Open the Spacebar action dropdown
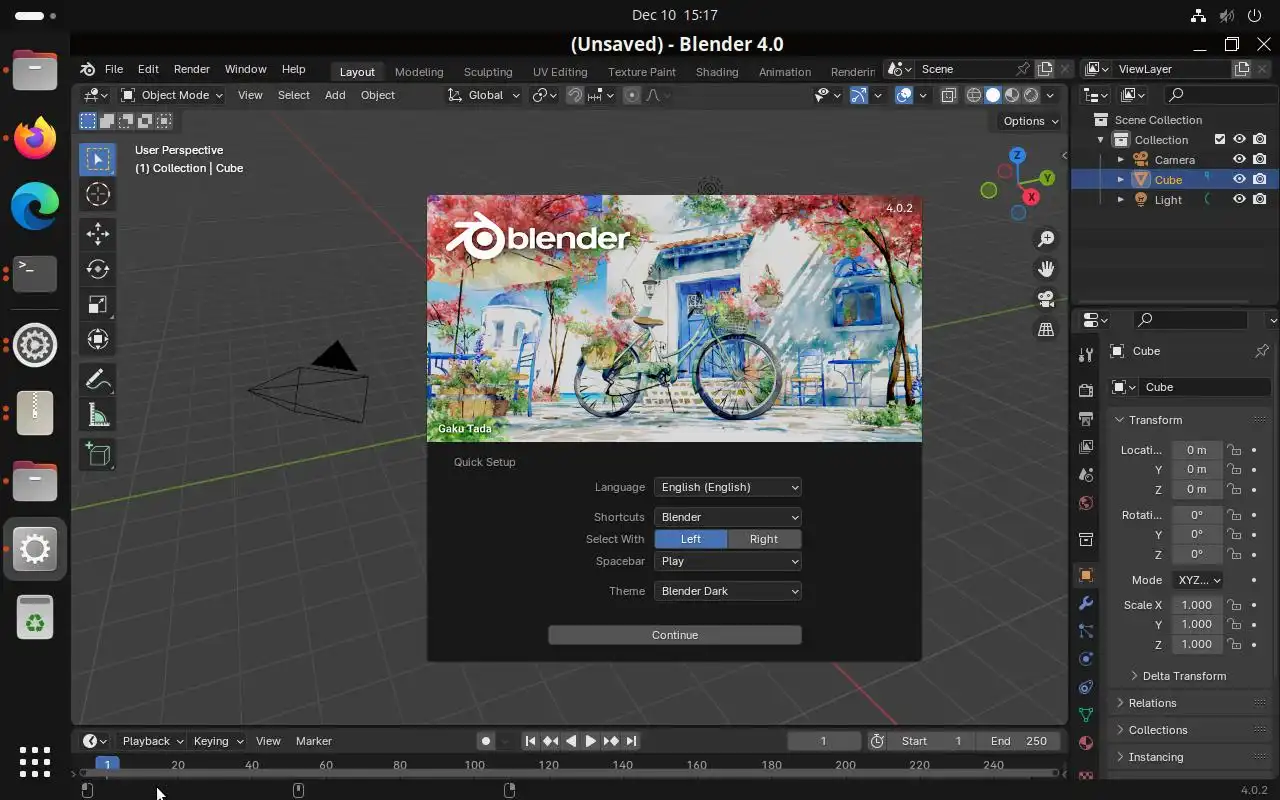Screen dimensions: 1280x800 [728, 561]
